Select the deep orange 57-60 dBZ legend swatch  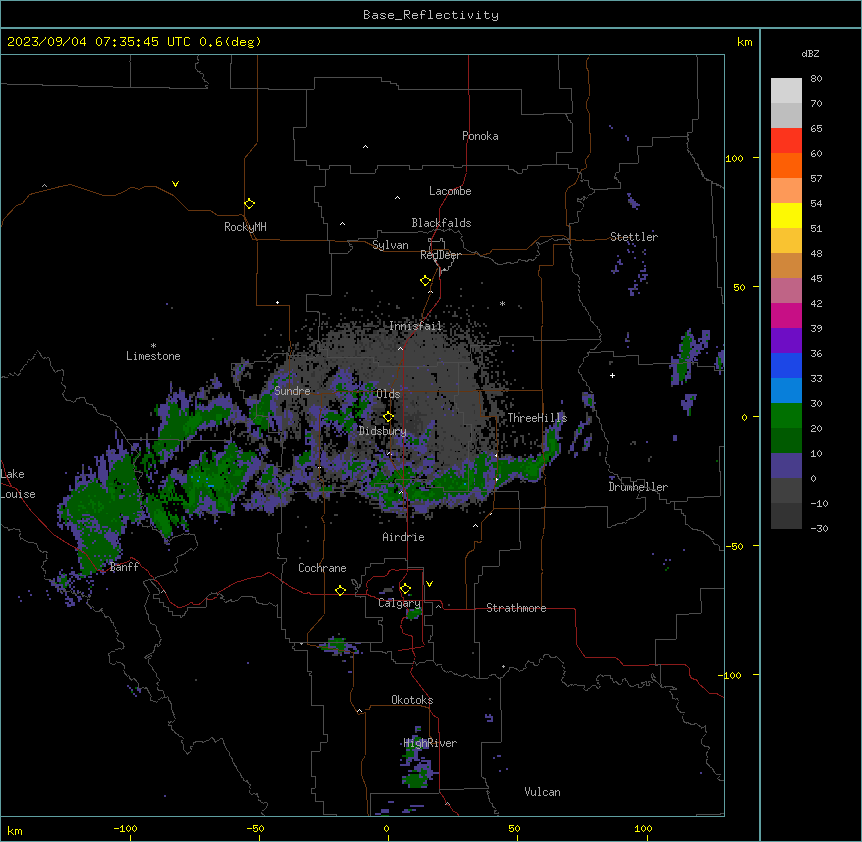[x=786, y=165]
